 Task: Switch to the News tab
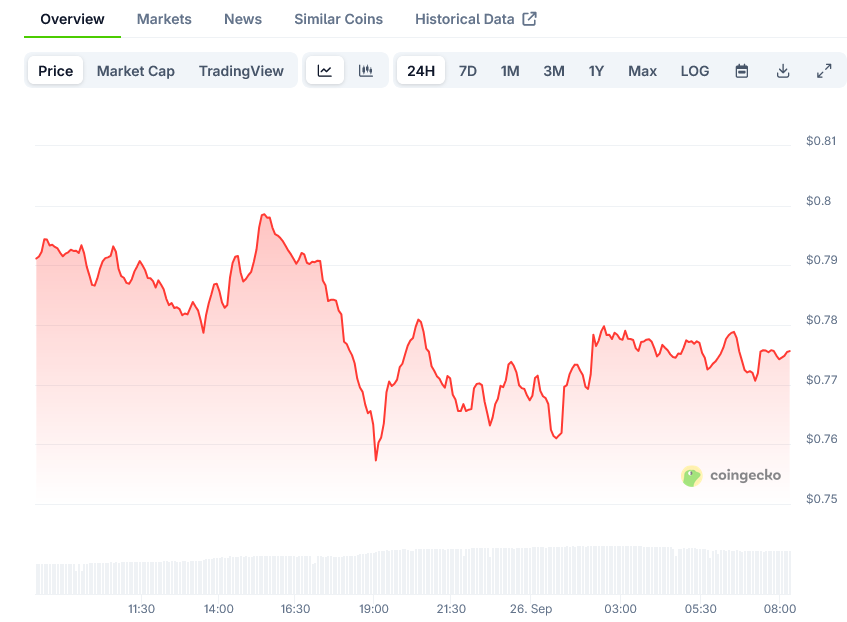[x=243, y=19]
